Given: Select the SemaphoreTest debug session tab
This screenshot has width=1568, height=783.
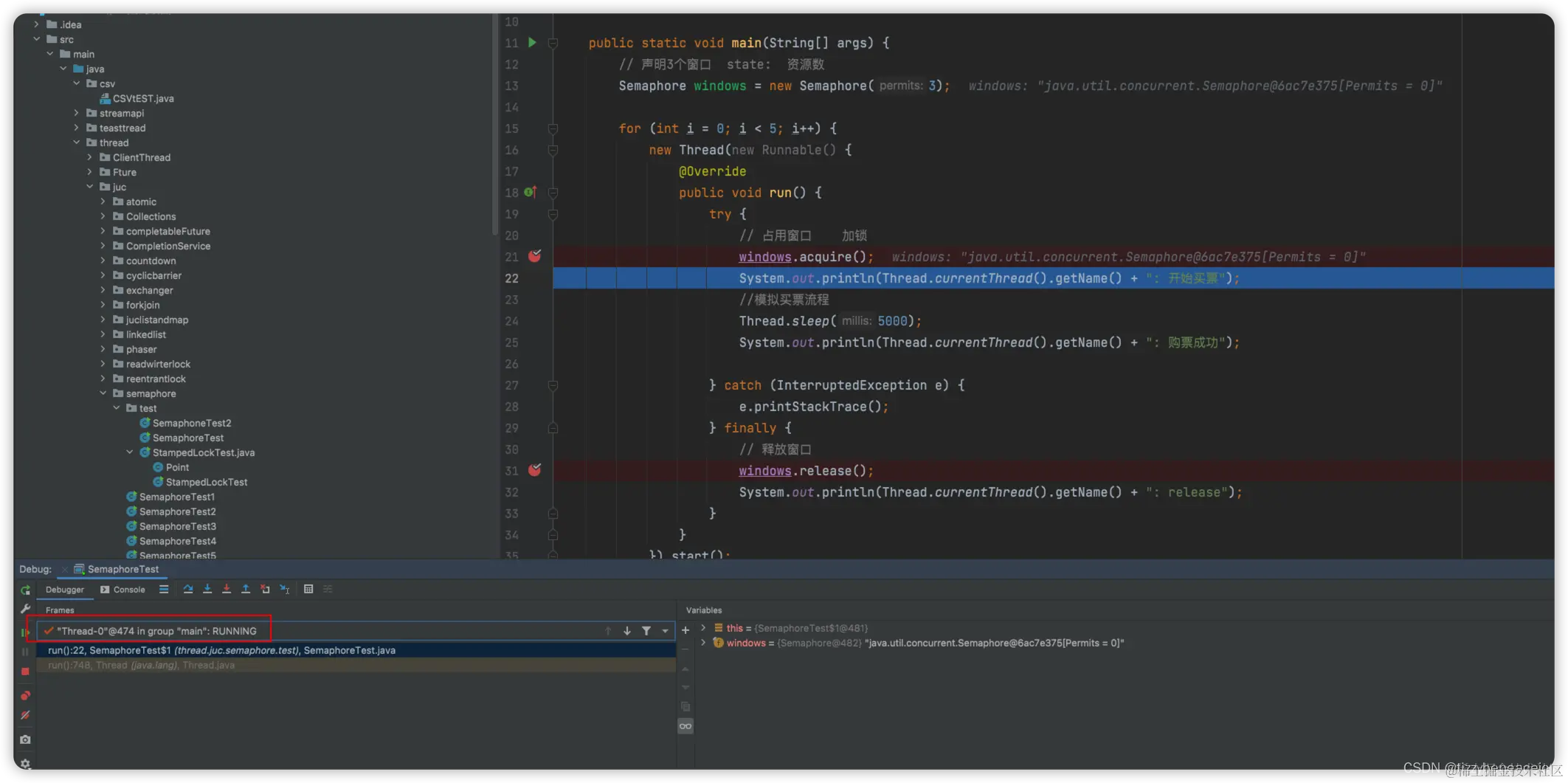Looking at the screenshot, I should 117,569.
